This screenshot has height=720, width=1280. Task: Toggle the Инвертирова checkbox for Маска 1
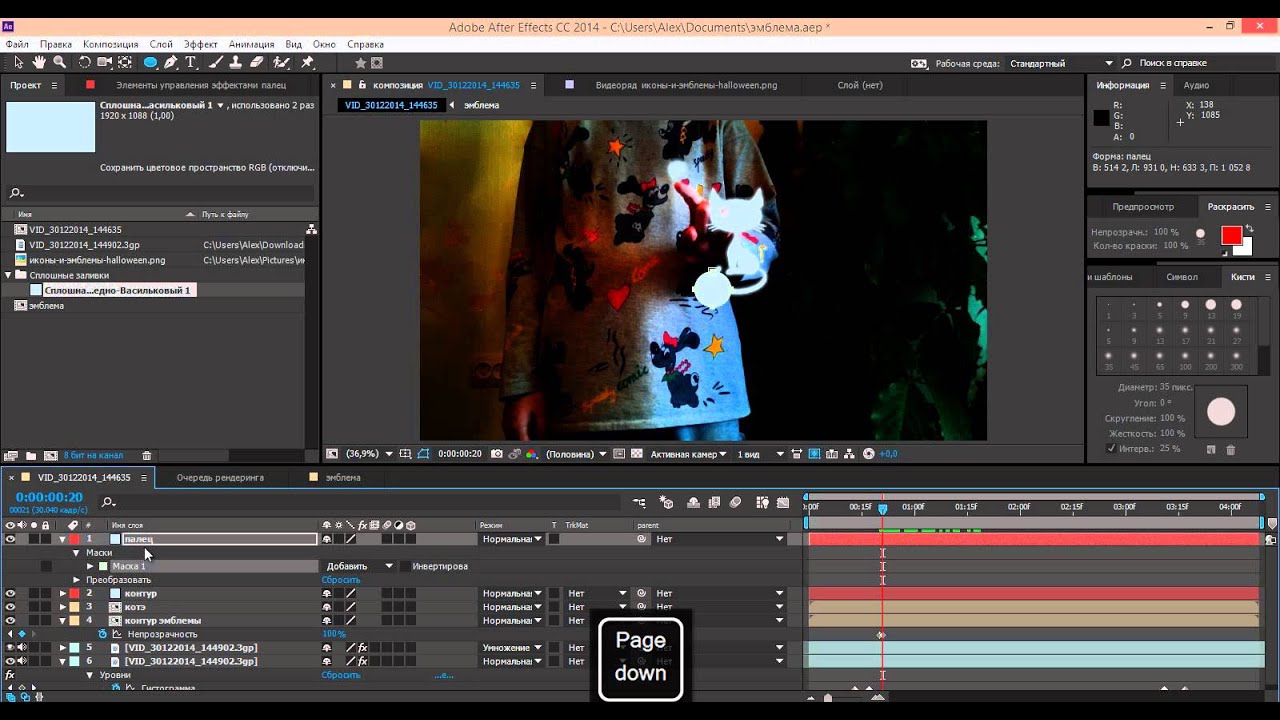click(x=404, y=566)
